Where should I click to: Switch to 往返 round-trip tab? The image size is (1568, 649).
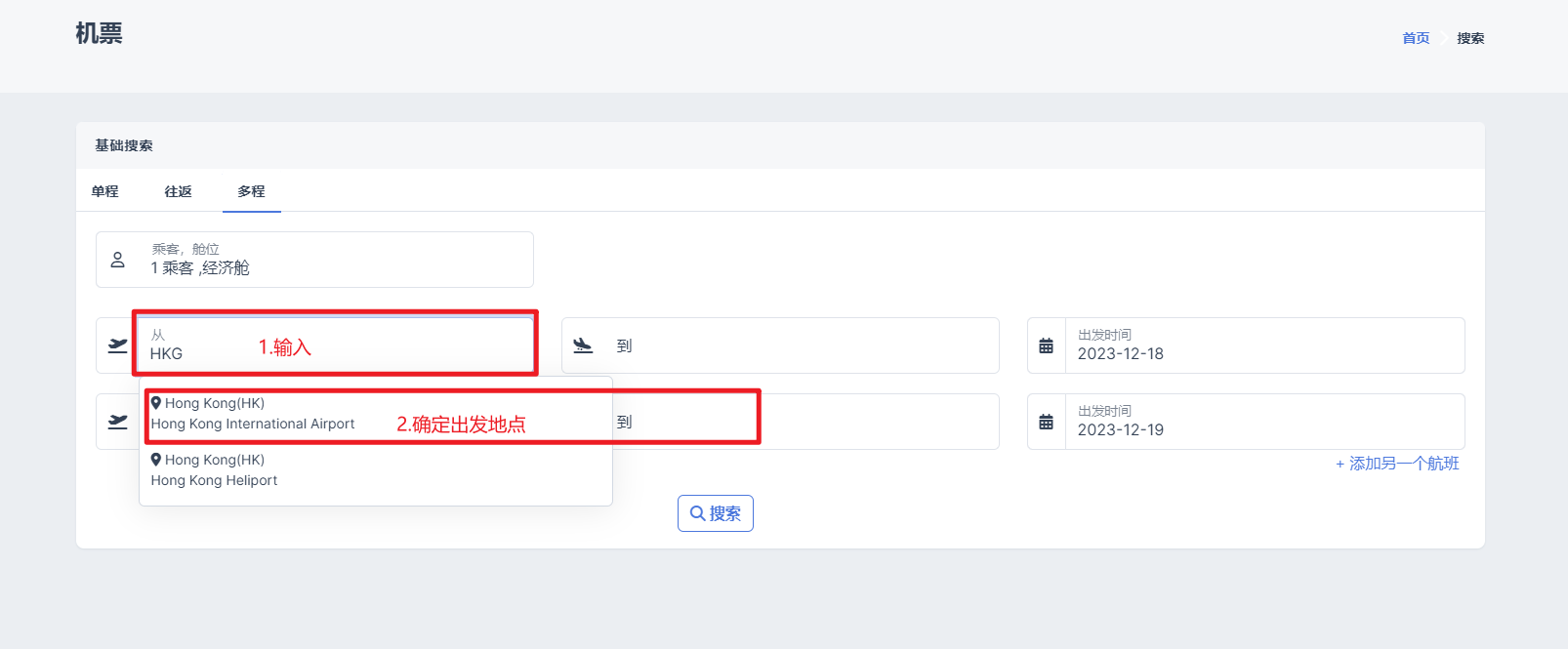pos(178,191)
